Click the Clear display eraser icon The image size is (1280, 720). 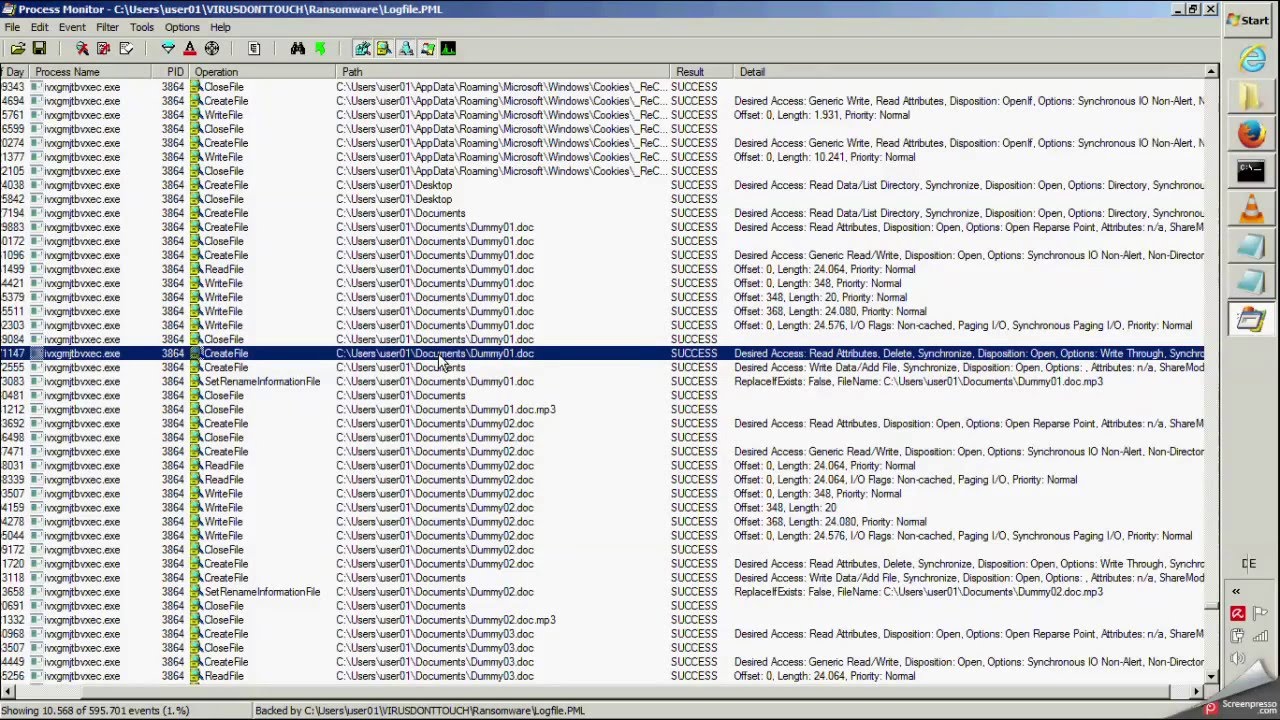(x=126, y=48)
